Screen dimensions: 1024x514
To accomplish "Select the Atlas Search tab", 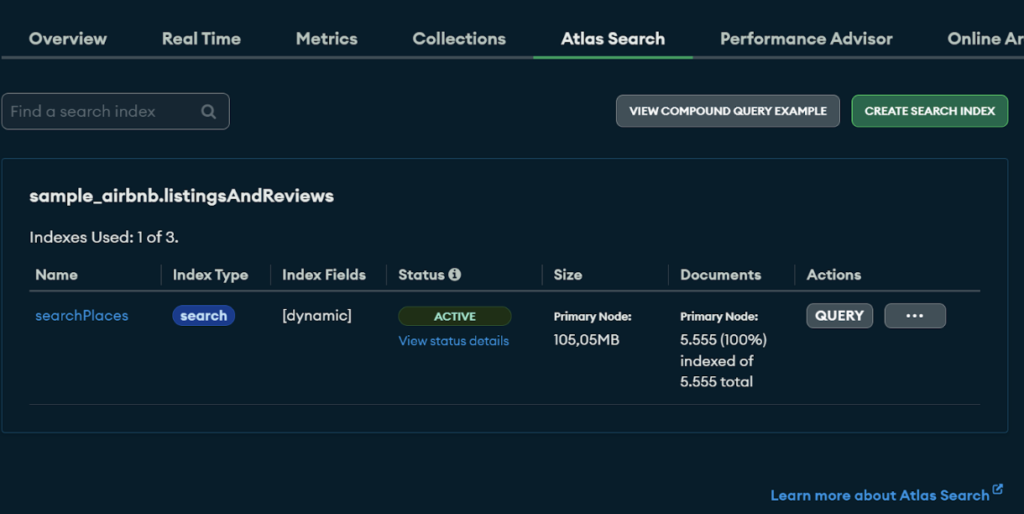I will coord(613,39).
